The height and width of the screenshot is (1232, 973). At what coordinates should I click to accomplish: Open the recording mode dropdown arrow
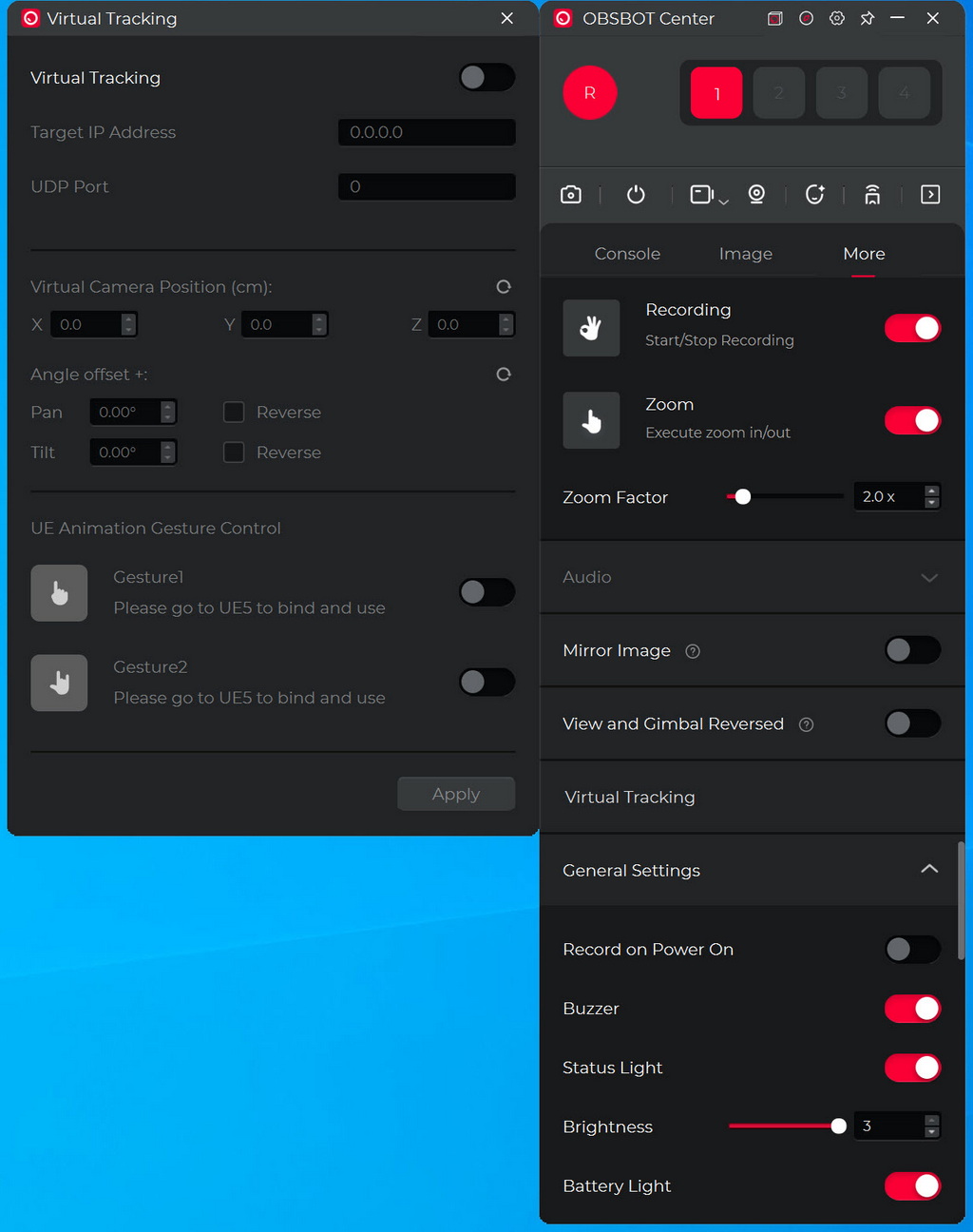click(724, 201)
